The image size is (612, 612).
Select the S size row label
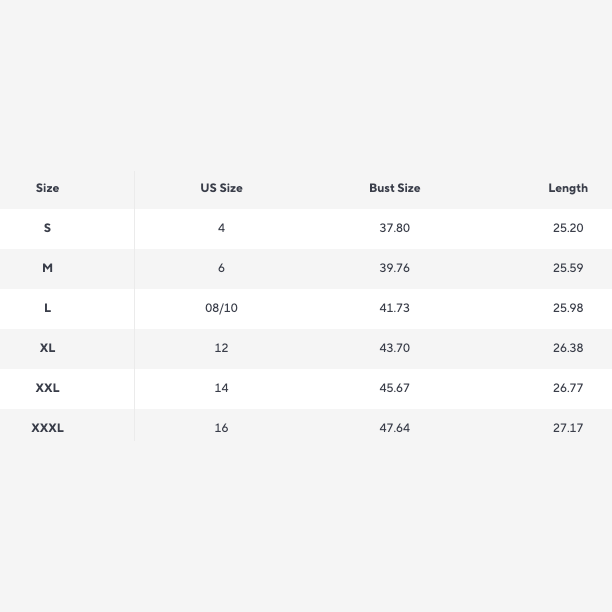47,228
